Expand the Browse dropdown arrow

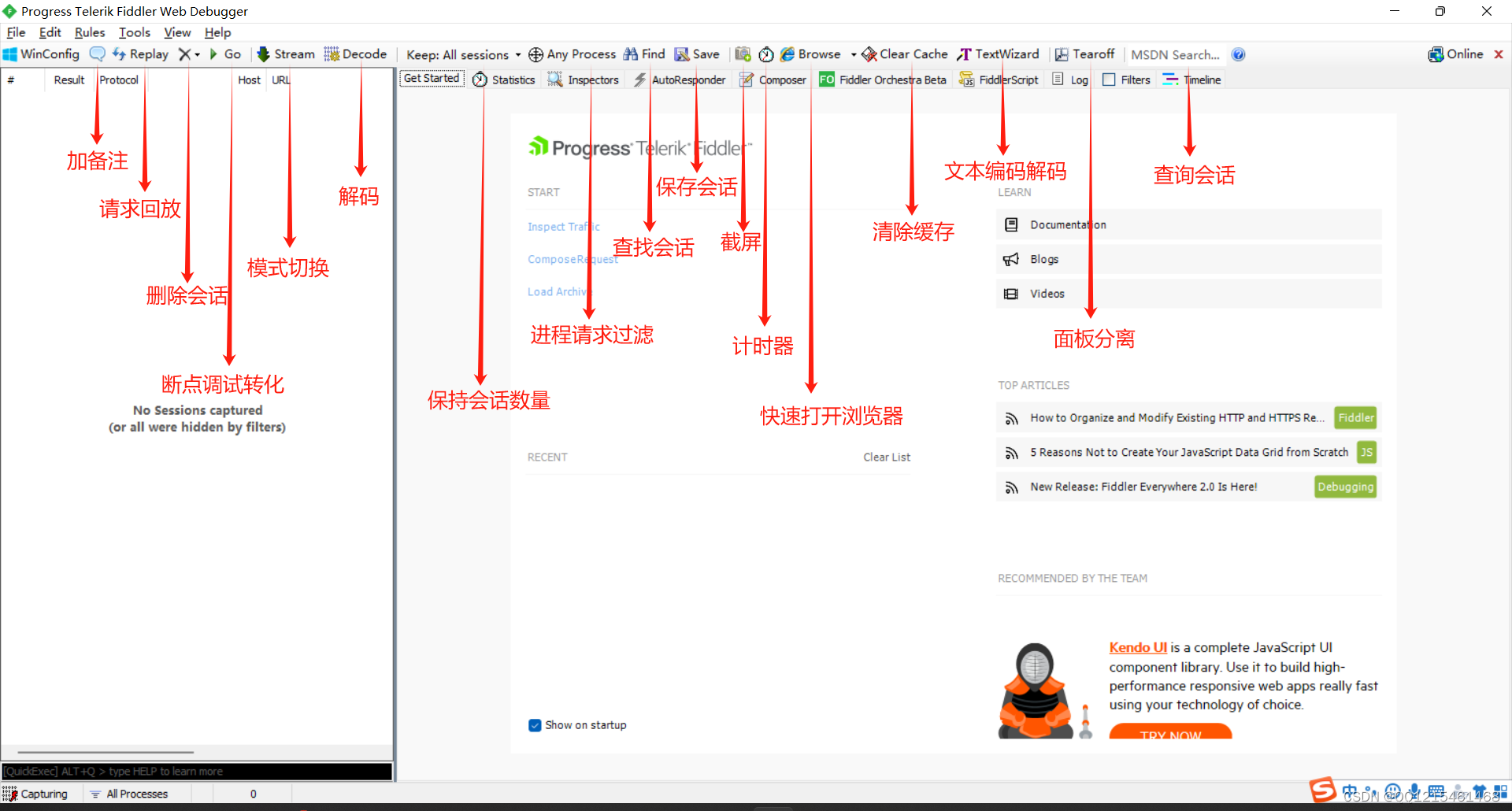pos(854,54)
